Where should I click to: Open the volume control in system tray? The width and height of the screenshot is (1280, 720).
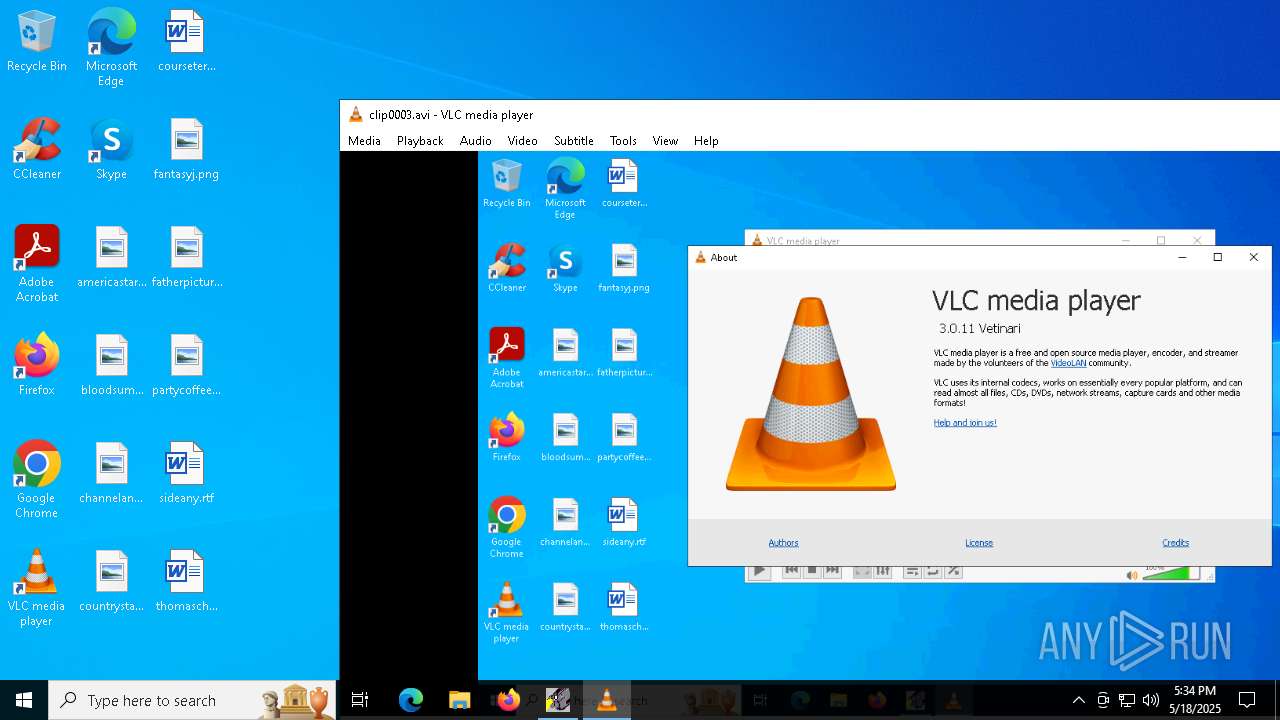coord(1151,700)
